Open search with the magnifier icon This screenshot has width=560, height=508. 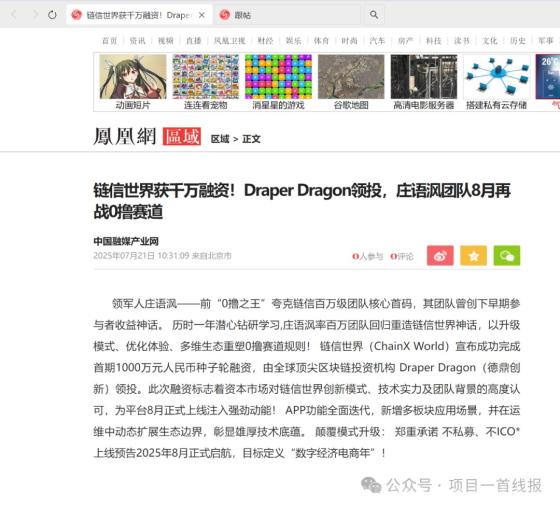coord(374,15)
